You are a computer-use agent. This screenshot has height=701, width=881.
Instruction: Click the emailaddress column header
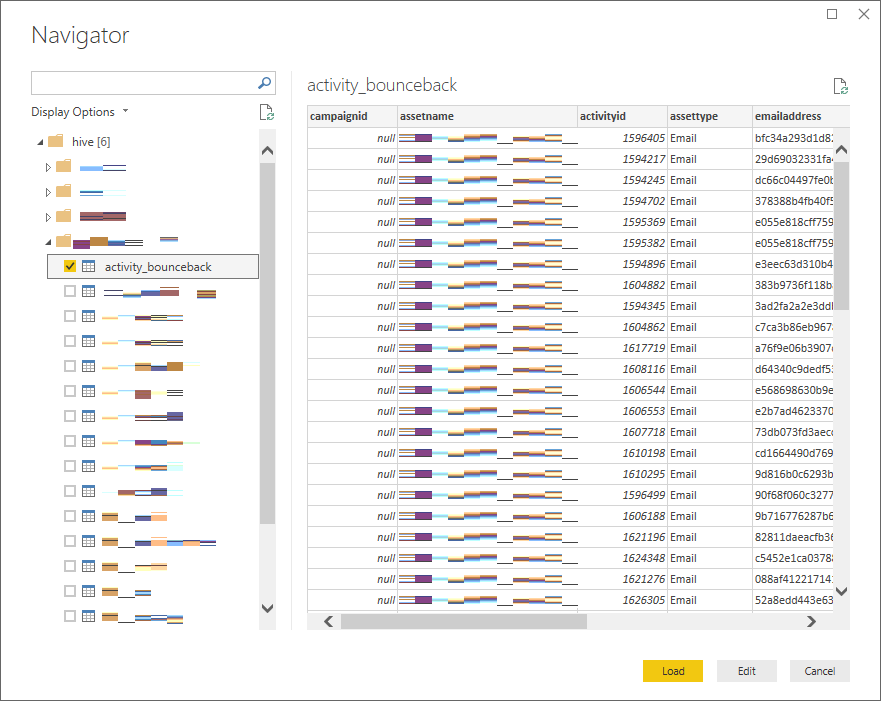801,116
